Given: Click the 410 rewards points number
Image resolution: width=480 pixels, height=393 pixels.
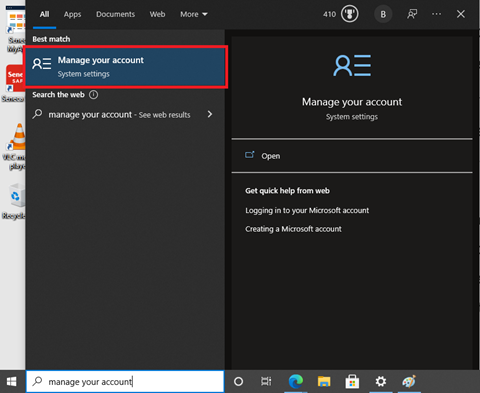Looking at the screenshot, I should coord(329,14).
